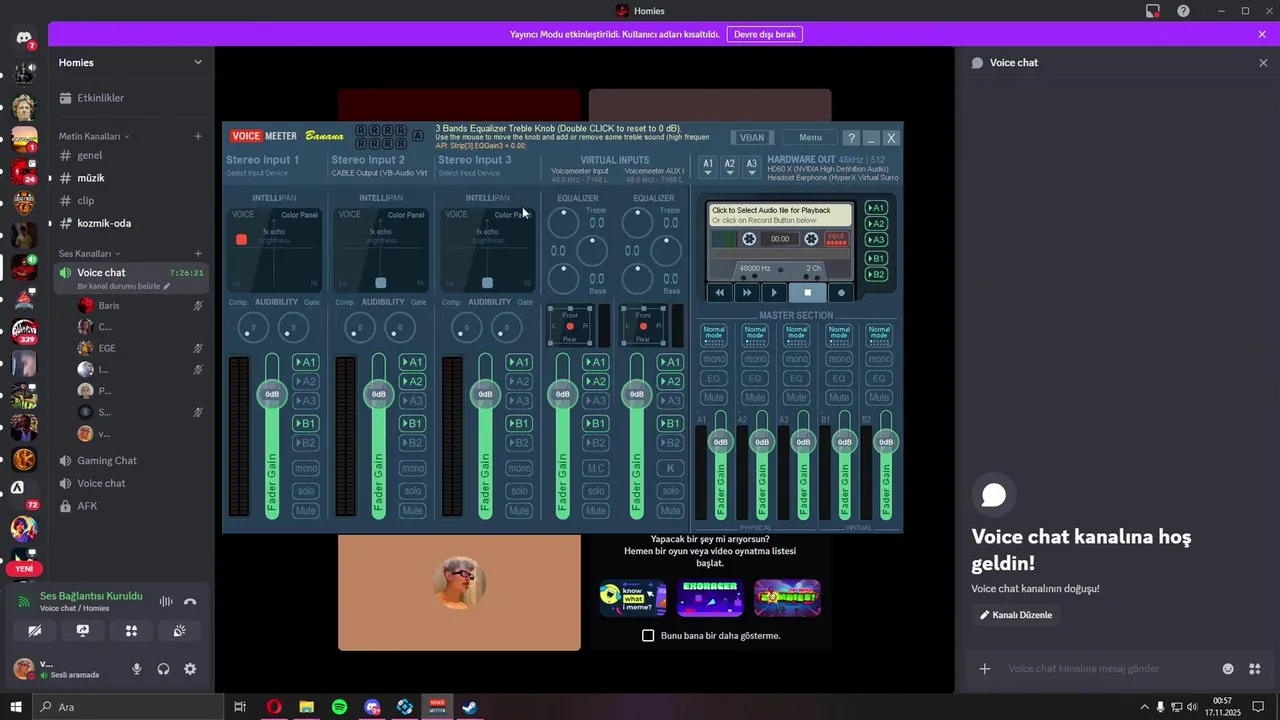
Task: Open hardware out A2 device dropdown
Action: point(730,166)
